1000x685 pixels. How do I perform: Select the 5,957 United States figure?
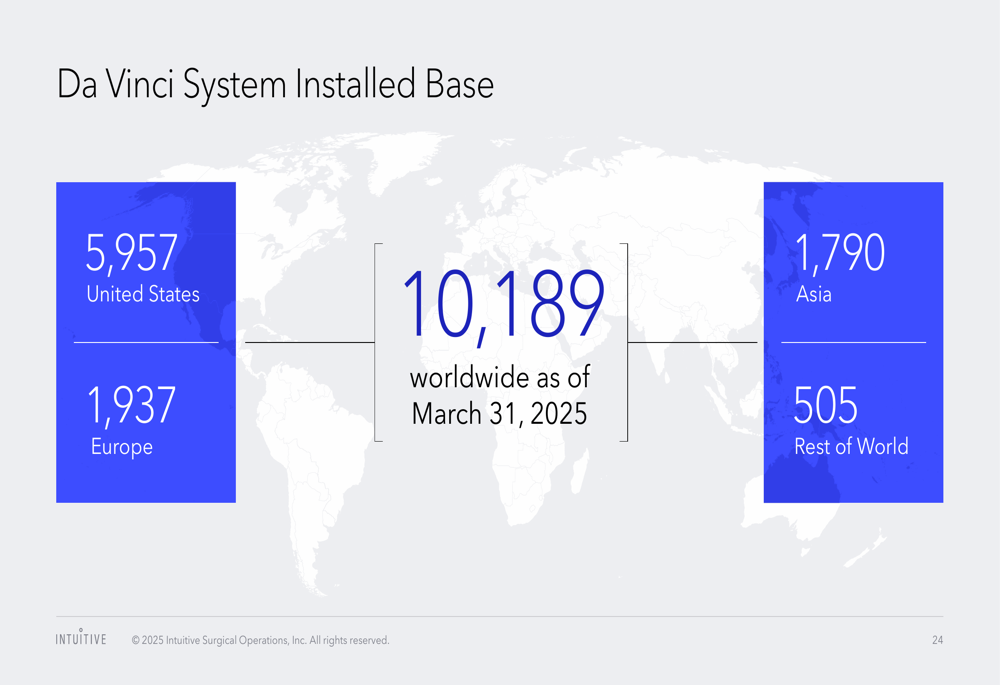[131, 253]
